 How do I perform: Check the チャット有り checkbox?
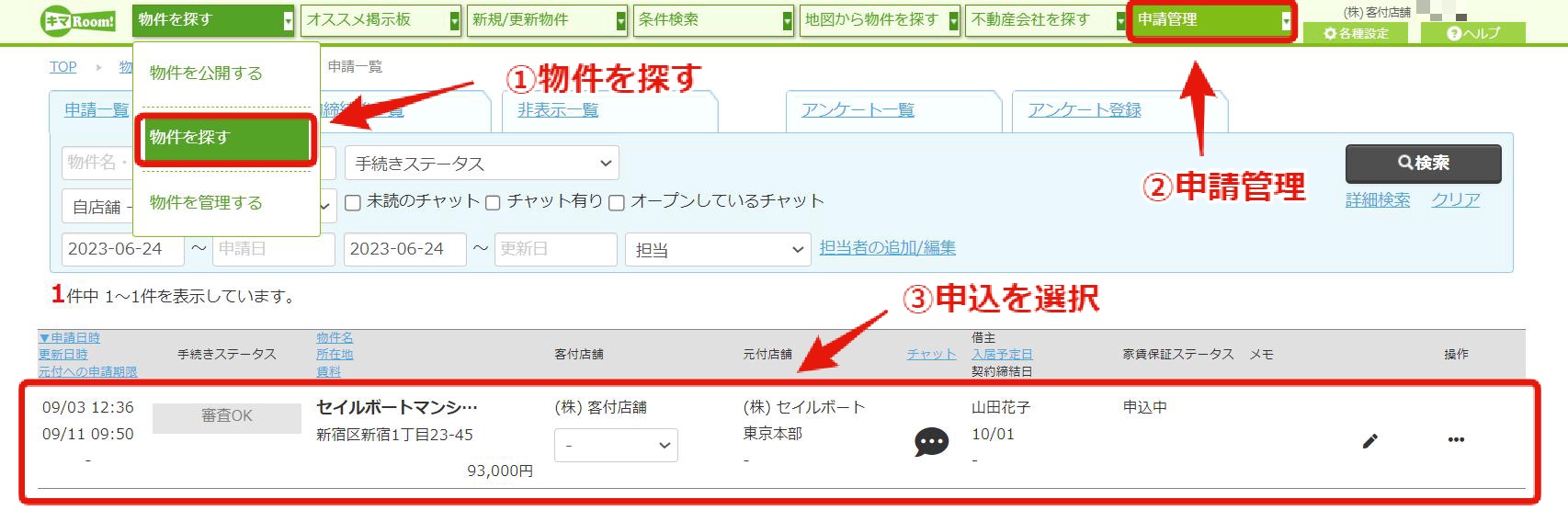point(493,203)
